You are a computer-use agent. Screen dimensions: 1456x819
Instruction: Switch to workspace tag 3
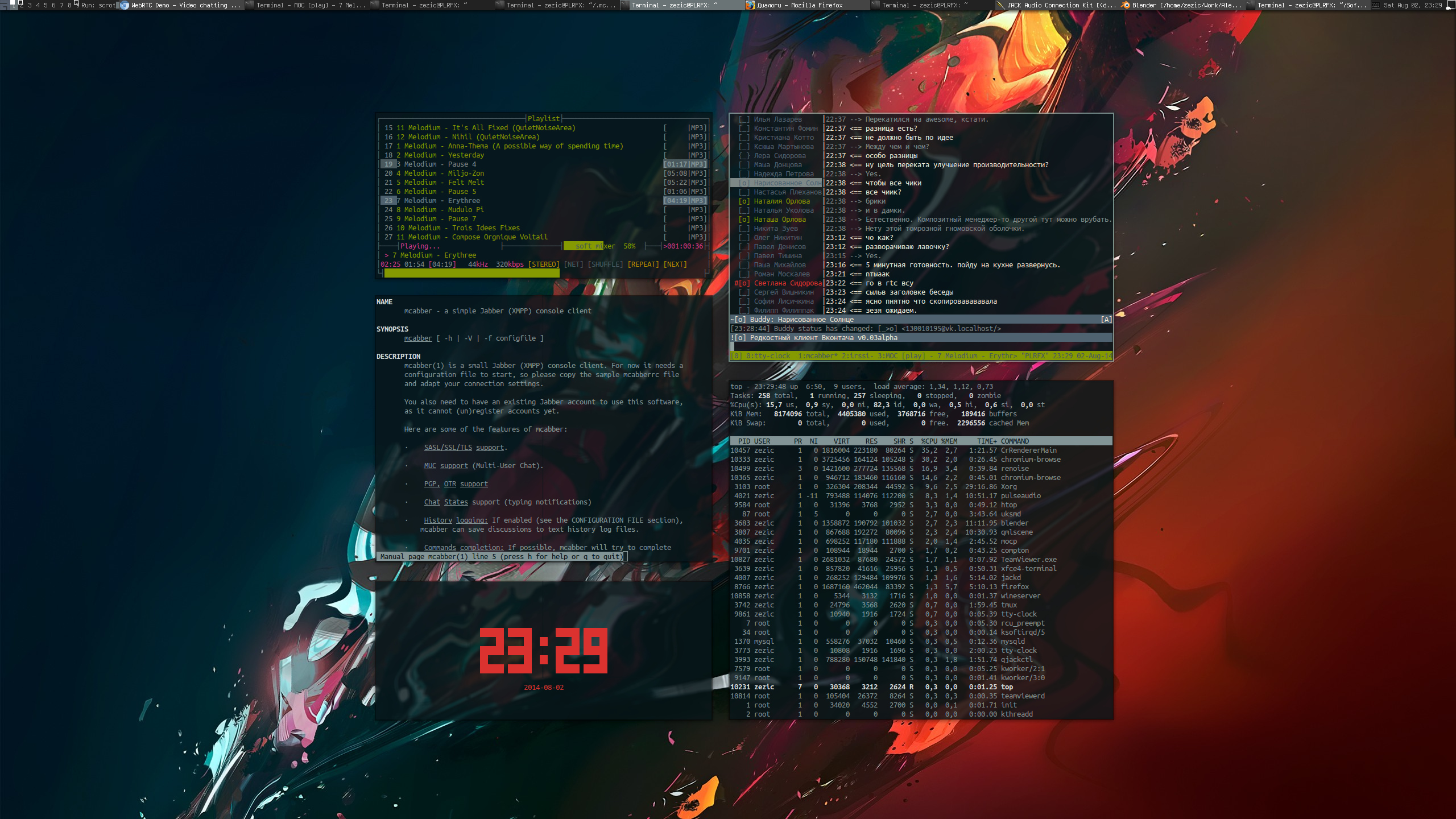point(30,5)
